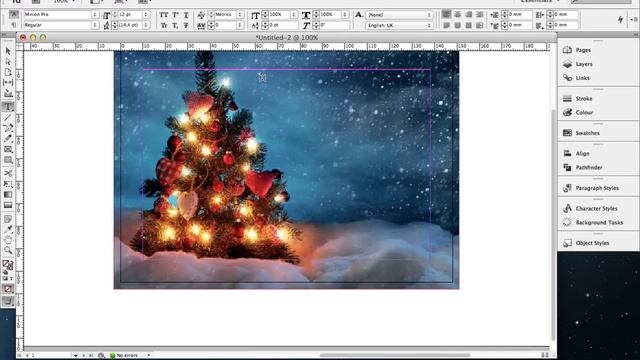
Task: Select the Selection tool arrow
Action: [x=8, y=51]
